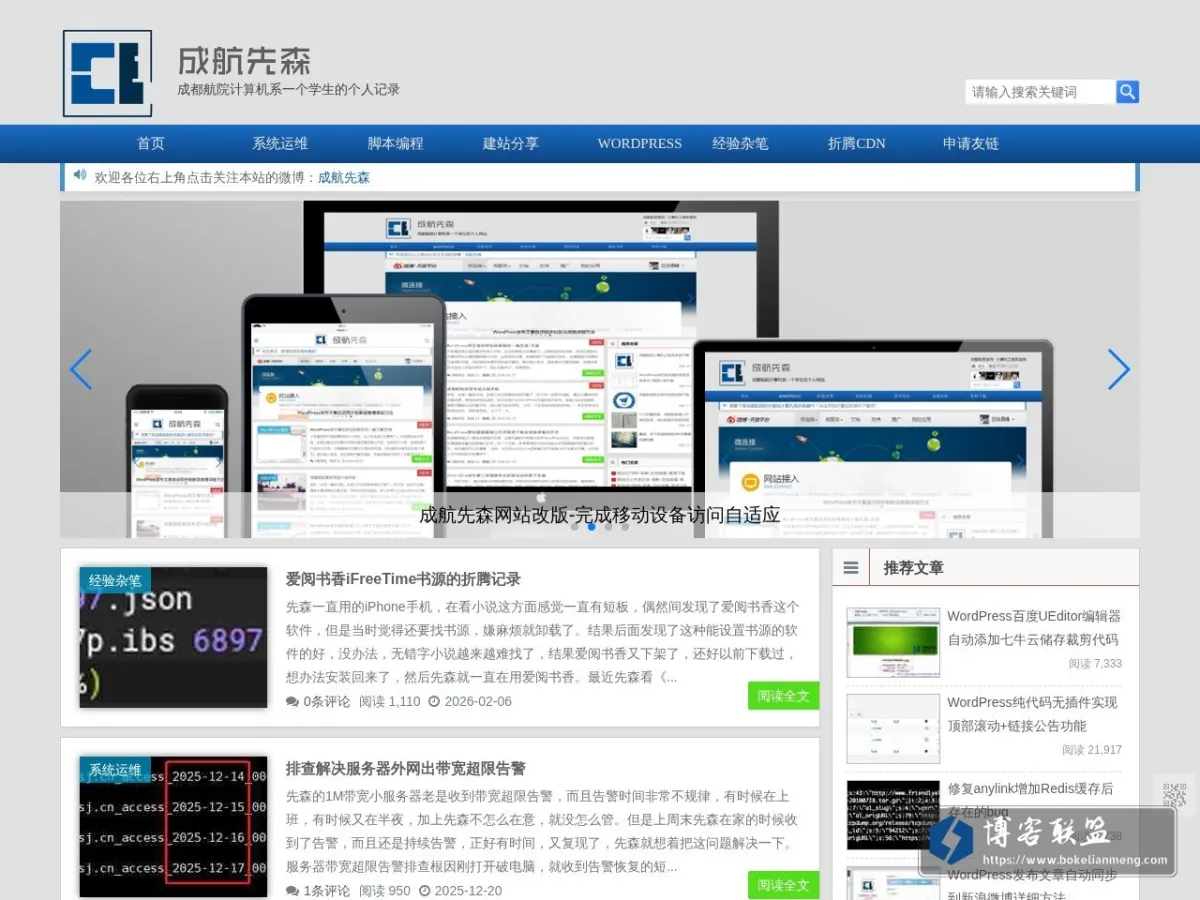Select the second carousel dot

[x=591, y=526]
